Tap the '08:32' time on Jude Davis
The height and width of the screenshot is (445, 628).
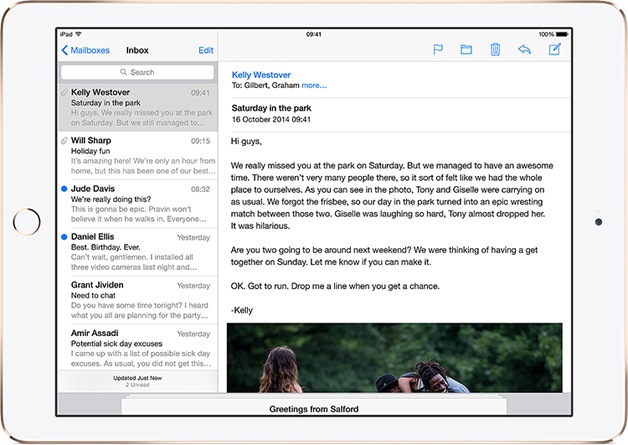(200, 189)
